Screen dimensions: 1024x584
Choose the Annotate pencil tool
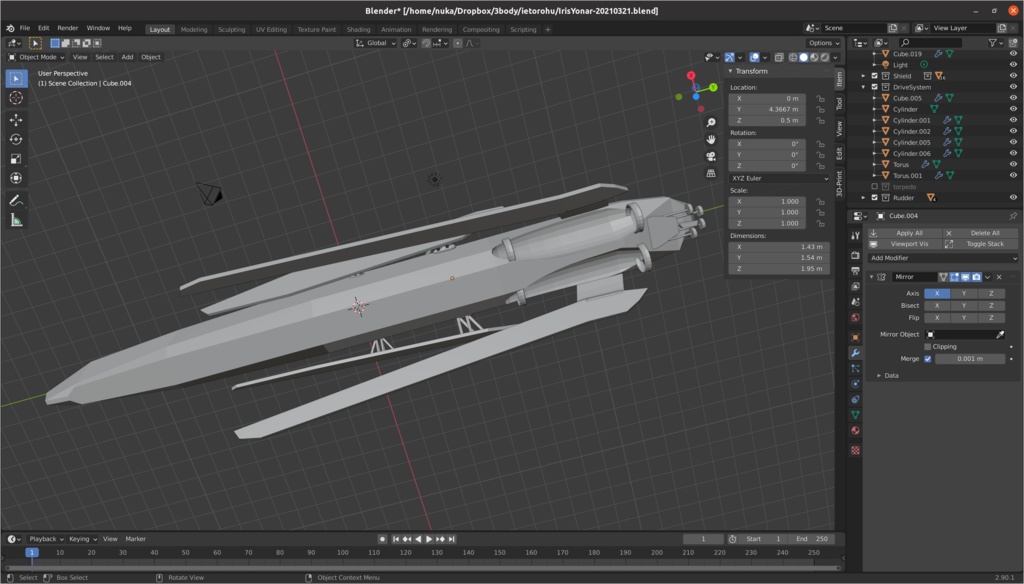(x=16, y=200)
